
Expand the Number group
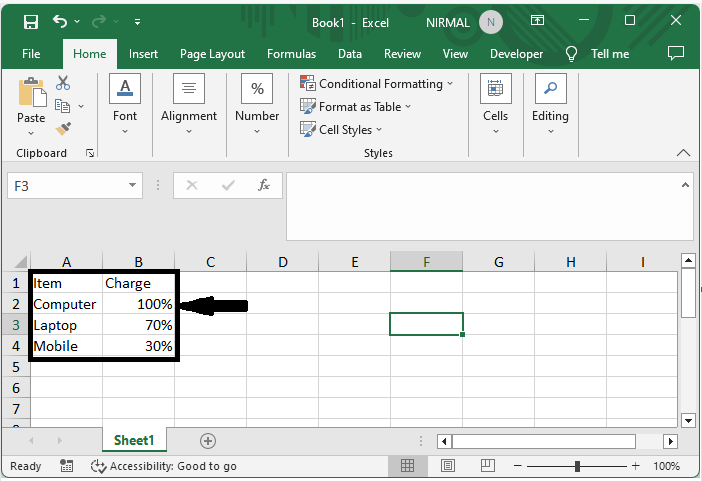click(257, 105)
